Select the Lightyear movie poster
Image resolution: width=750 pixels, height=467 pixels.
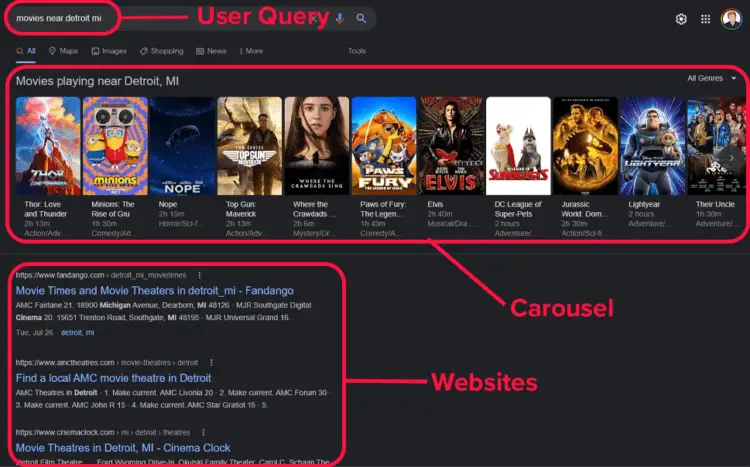pos(653,146)
